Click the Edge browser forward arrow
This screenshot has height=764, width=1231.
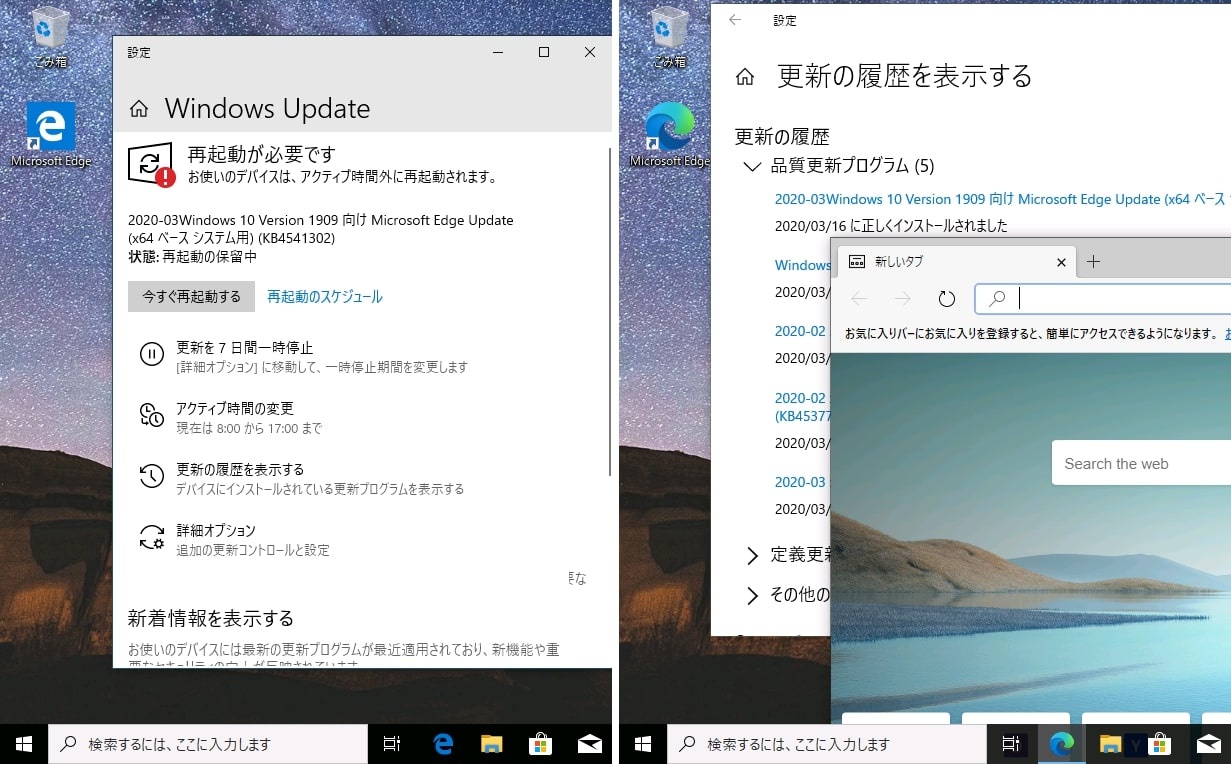903,298
